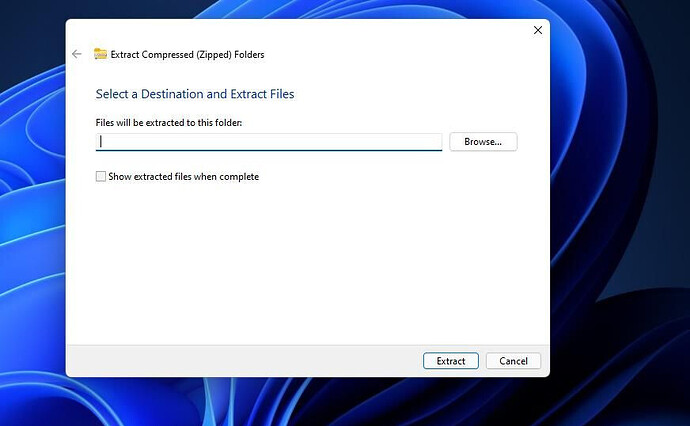Click inside the destination folder path field
690x426 pixels.
pyautogui.click(x=269, y=142)
